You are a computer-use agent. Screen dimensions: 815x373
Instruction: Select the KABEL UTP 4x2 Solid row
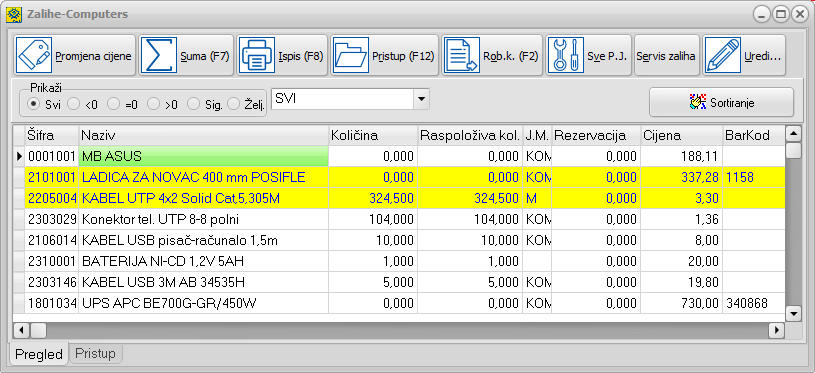point(399,198)
